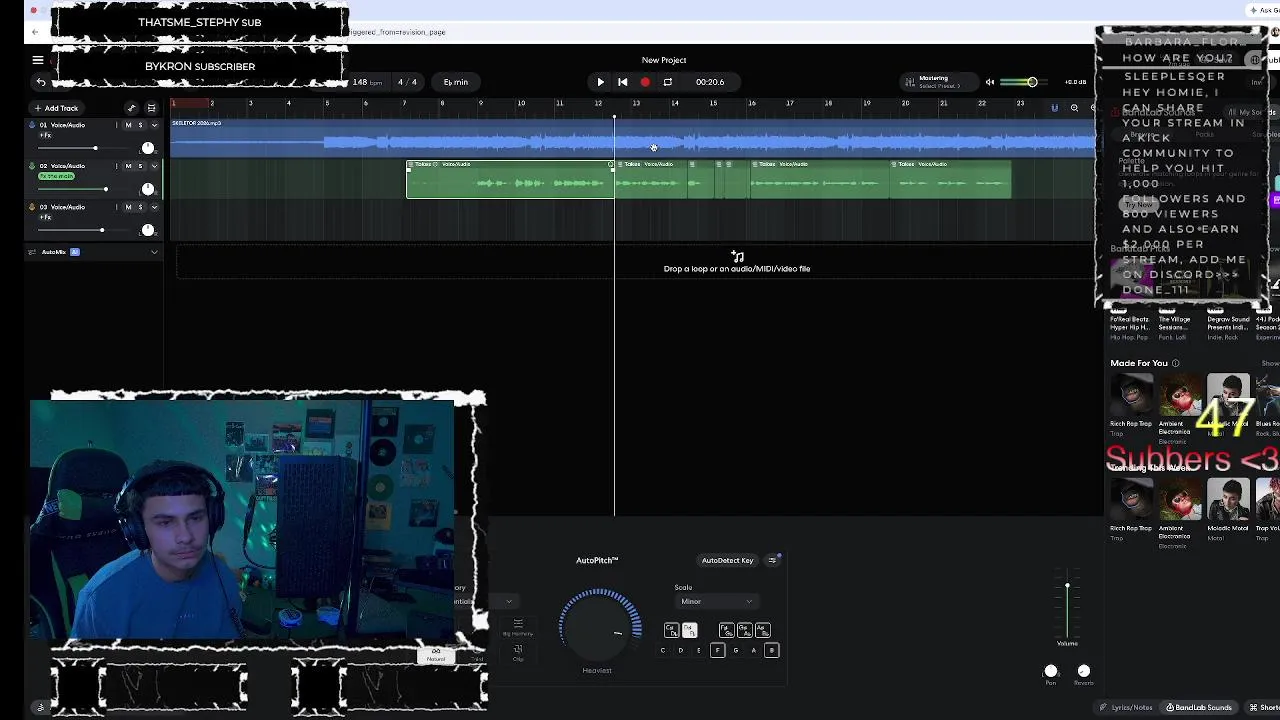Mute track 02 Voice/Audio

pos(128,166)
